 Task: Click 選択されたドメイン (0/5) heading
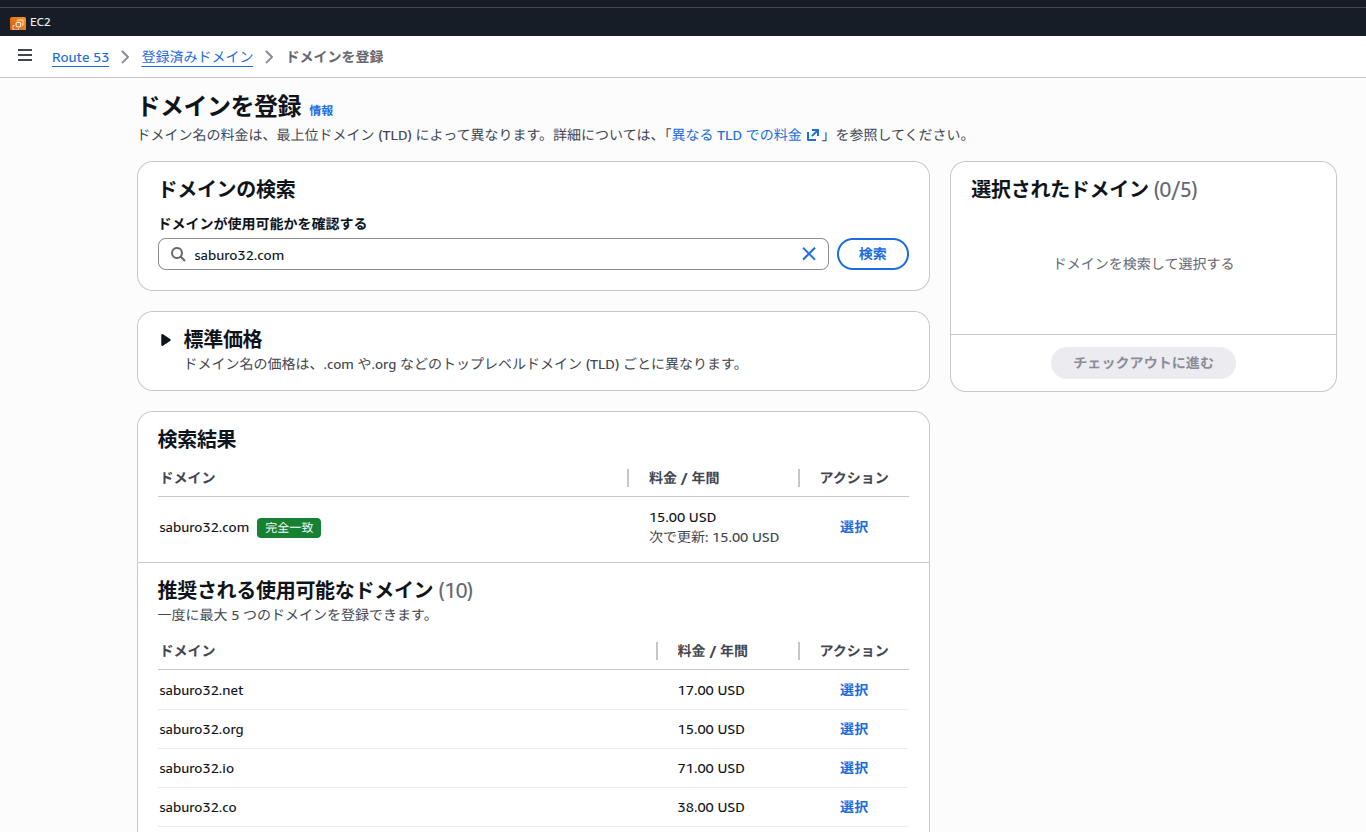pos(1084,189)
